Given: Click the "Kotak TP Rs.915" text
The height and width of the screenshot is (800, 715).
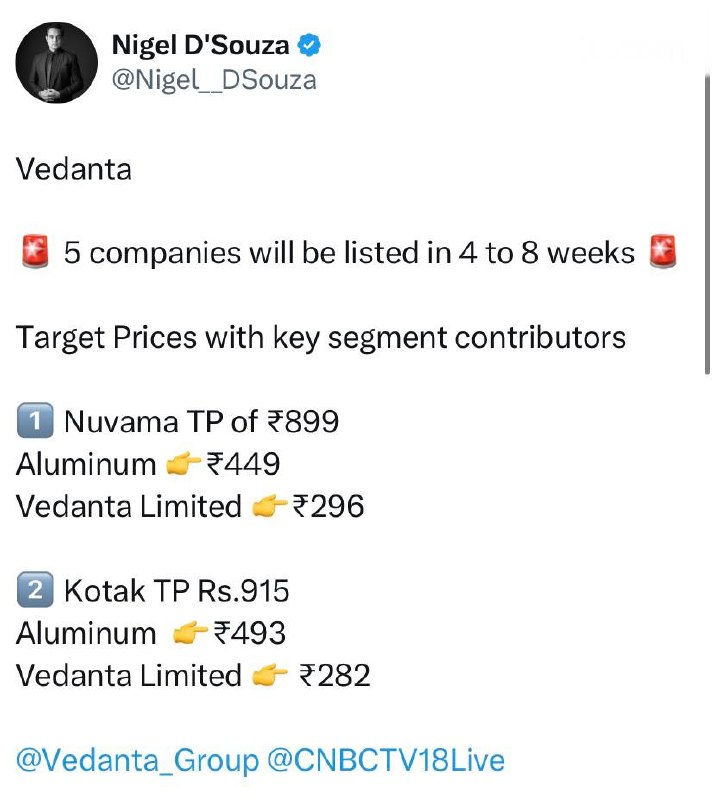Looking at the screenshot, I should (177, 591).
